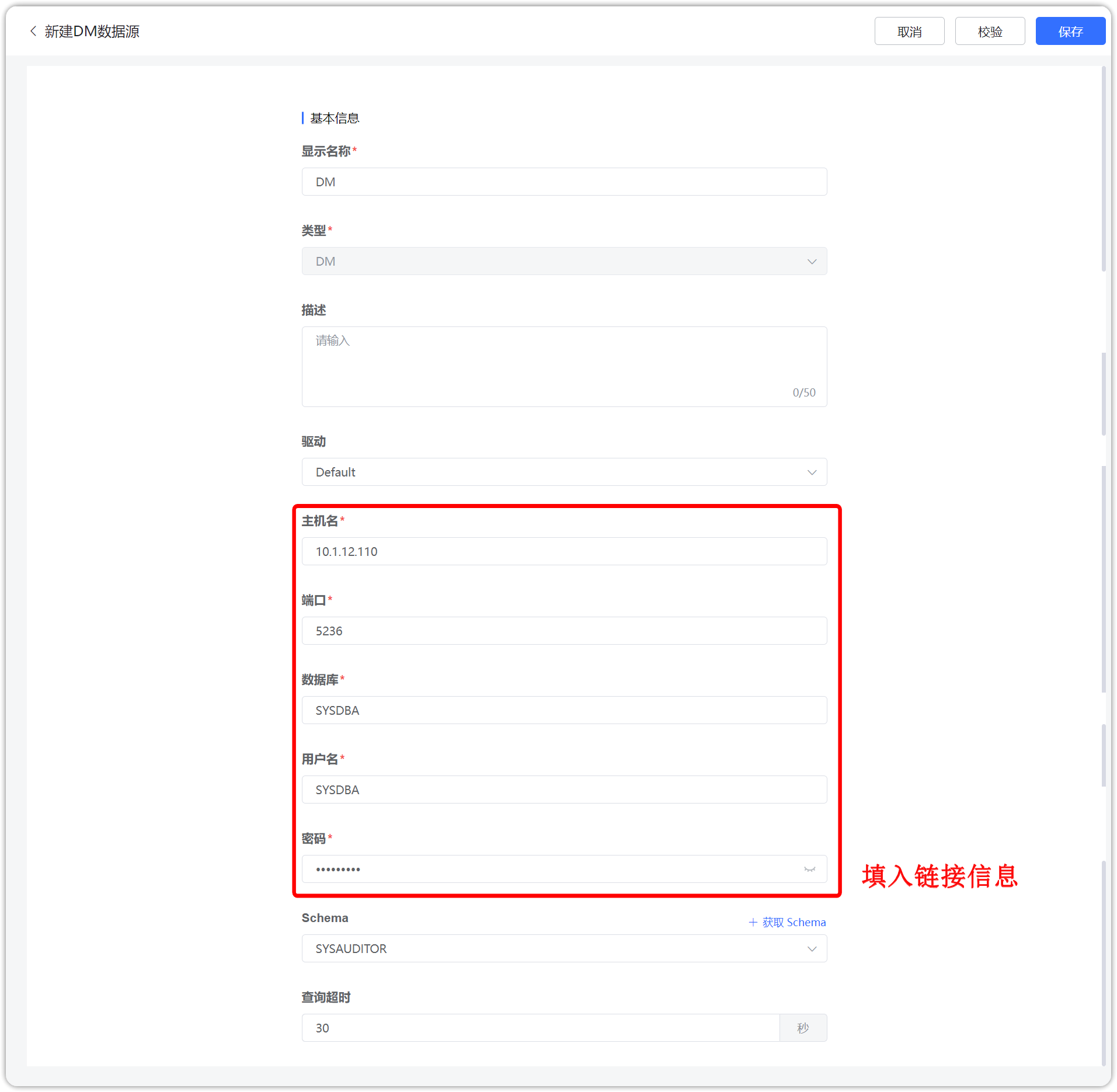Click the 获取 Schema link
The image size is (1117, 1092).
coord(787,922)
